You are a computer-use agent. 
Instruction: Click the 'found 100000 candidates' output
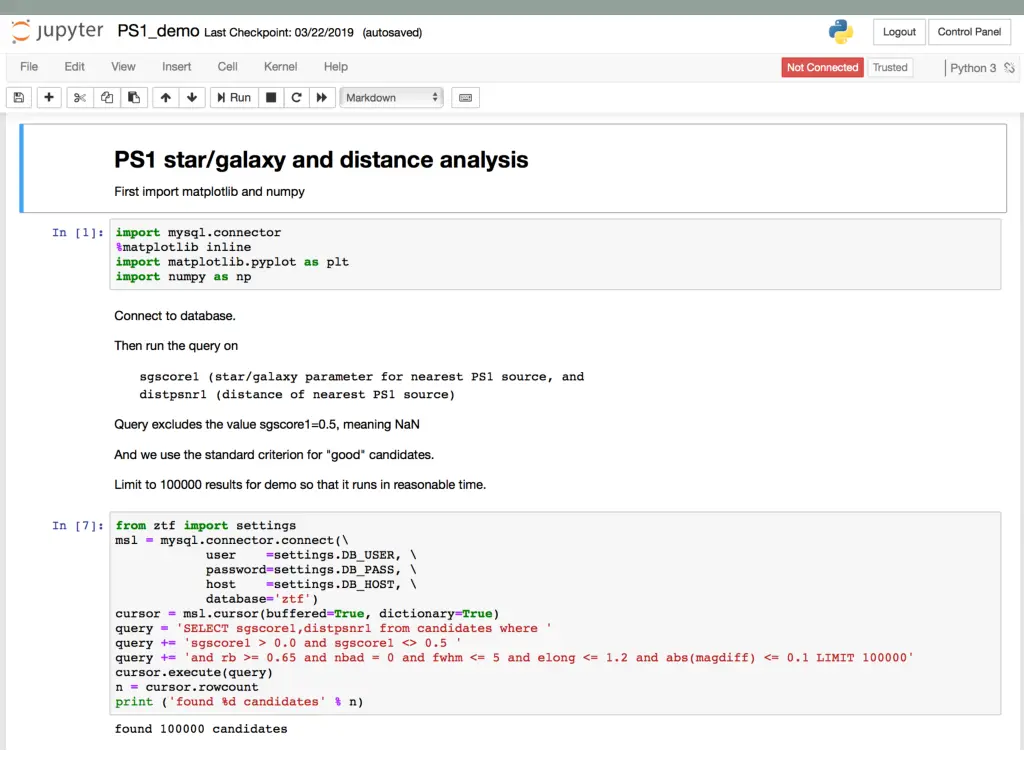coord(201,729)
